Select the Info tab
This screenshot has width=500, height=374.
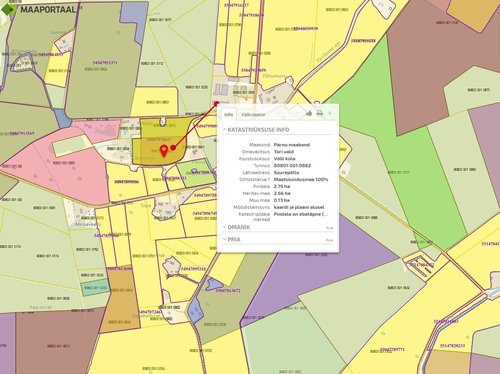click(229, 114)
